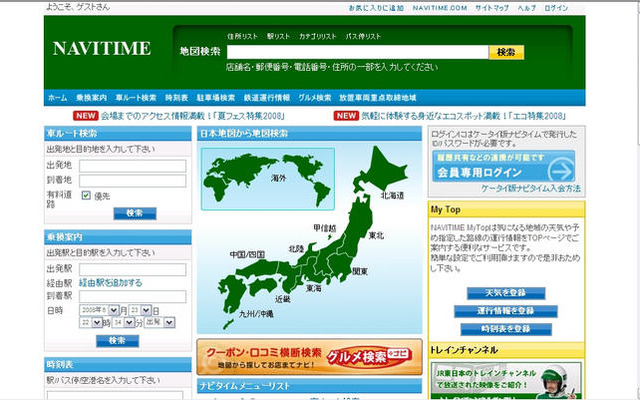The height and width of the screenshot is (400, 640).
Task: Select 北海道 on the Japan map
Action: 392,196
